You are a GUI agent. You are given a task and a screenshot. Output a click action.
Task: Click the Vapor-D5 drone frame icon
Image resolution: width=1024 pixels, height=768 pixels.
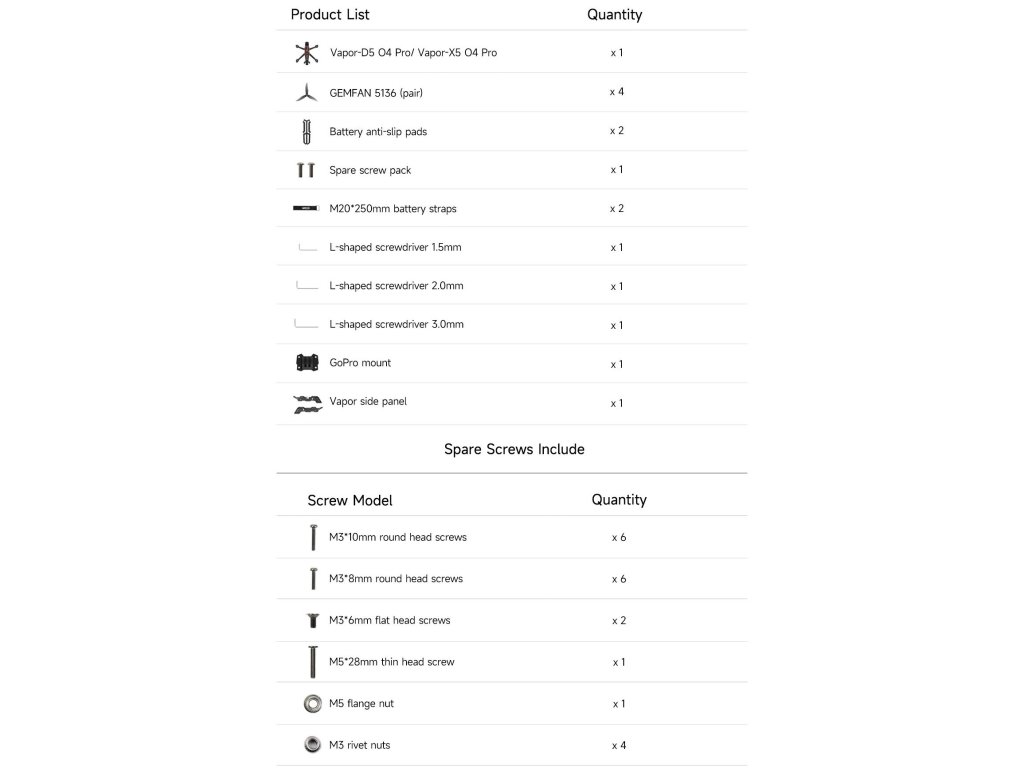pyautogui.click(x=306, y=53)
